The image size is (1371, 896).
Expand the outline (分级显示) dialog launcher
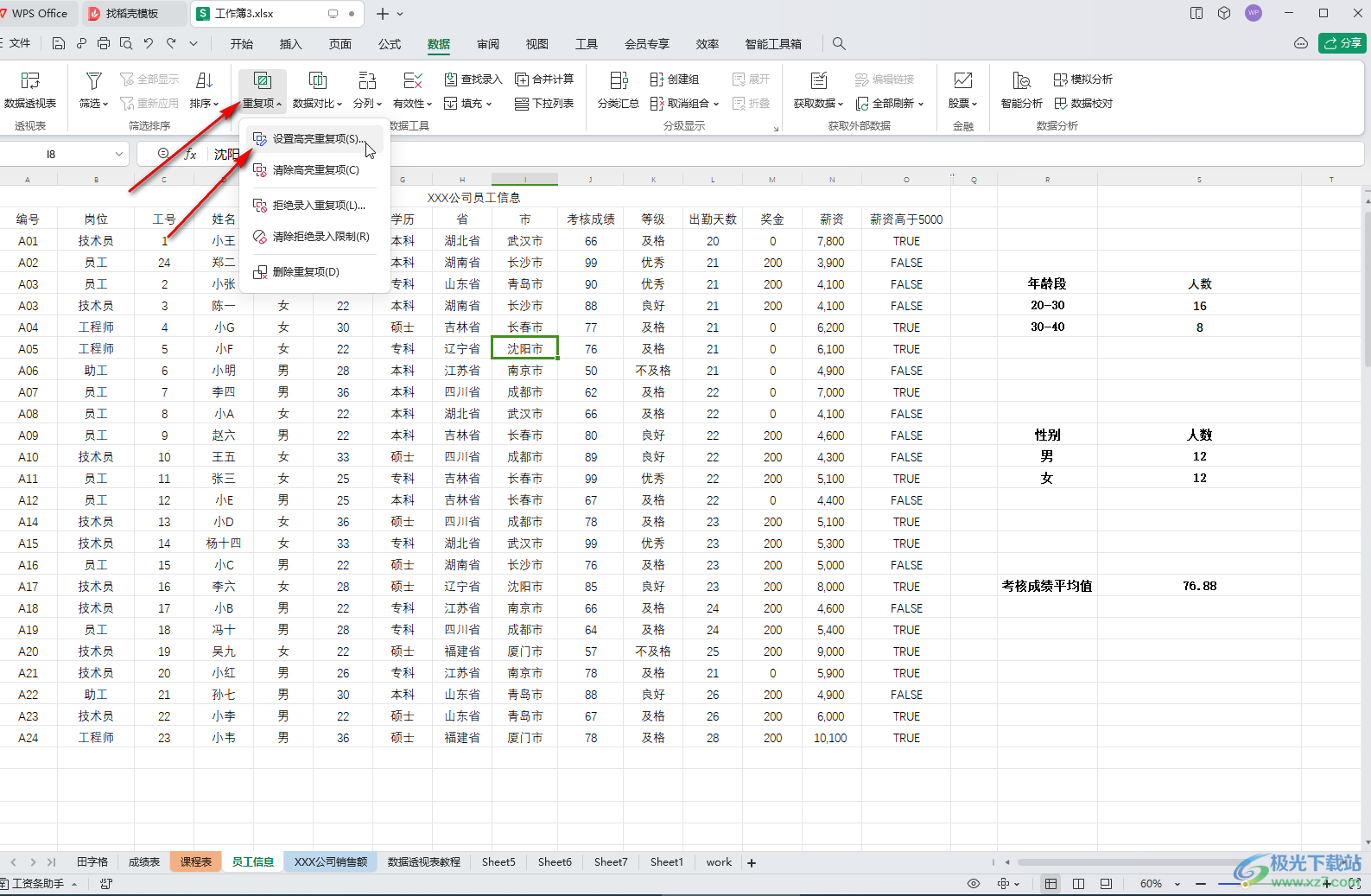776,129
